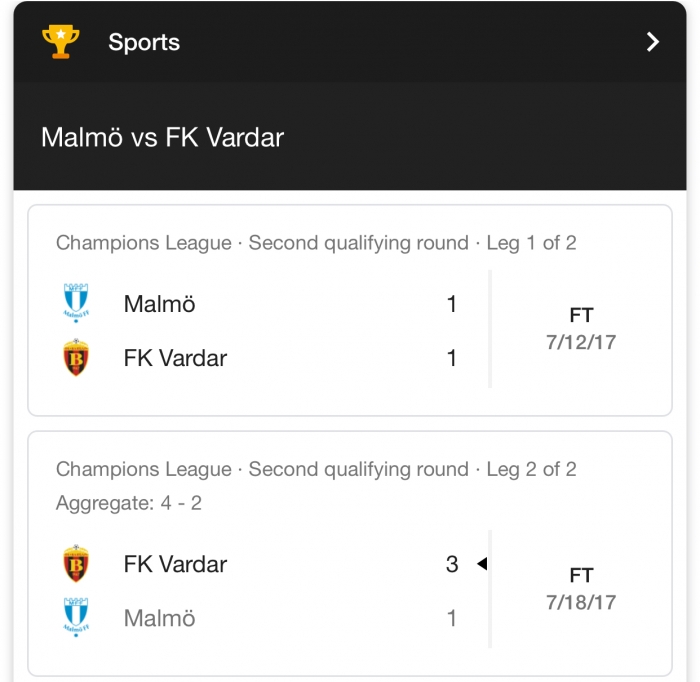Expand Sports section with right chevron
The height and width of the screenshot is (682, 700).
coord(653,42)
